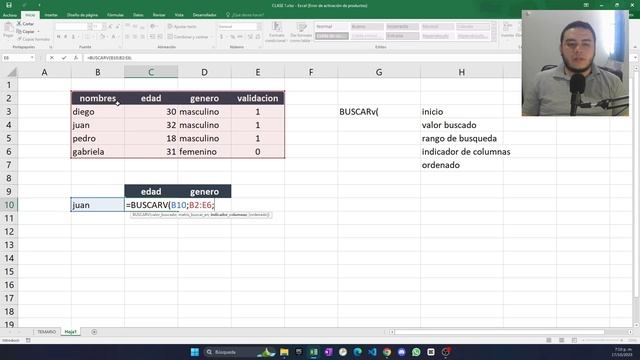640x360 pixels.
Task: Apply the Normal cell style
Action: [x=331, y=27]
